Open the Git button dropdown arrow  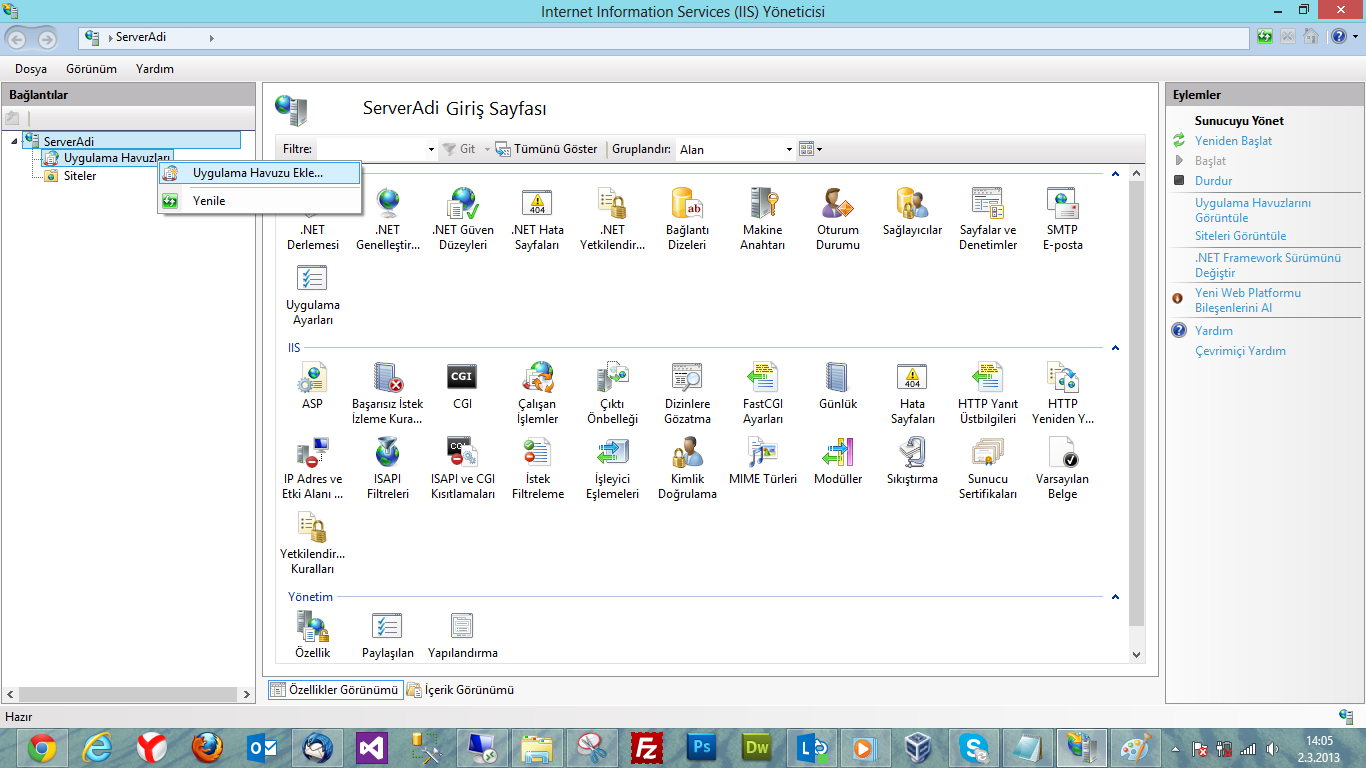(487, 149)
